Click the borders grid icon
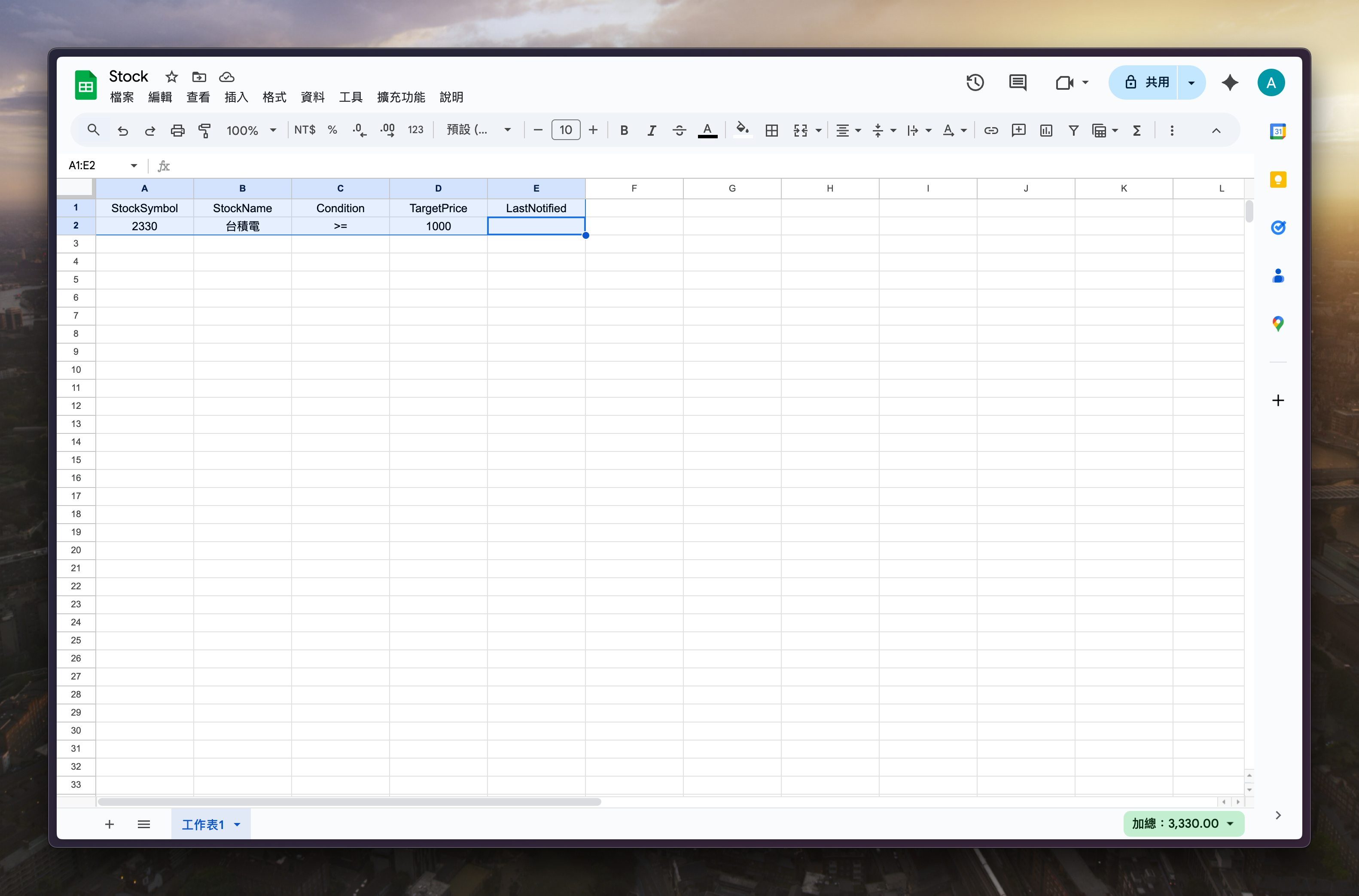The image size is (1359, 896). (x=771, y=130)
